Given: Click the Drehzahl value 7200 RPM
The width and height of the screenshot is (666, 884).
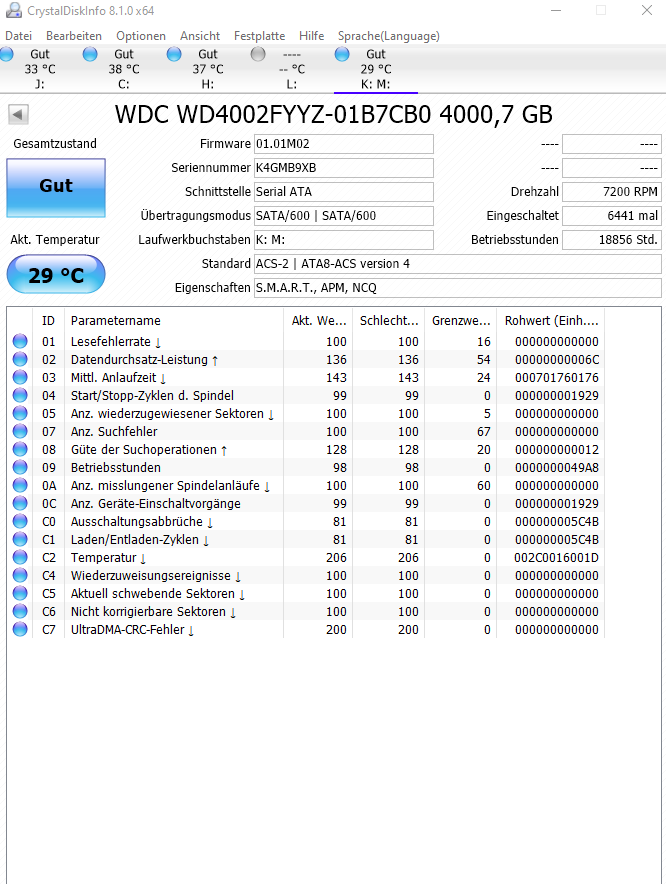Looking at the screenshot, I should [612, 192].
